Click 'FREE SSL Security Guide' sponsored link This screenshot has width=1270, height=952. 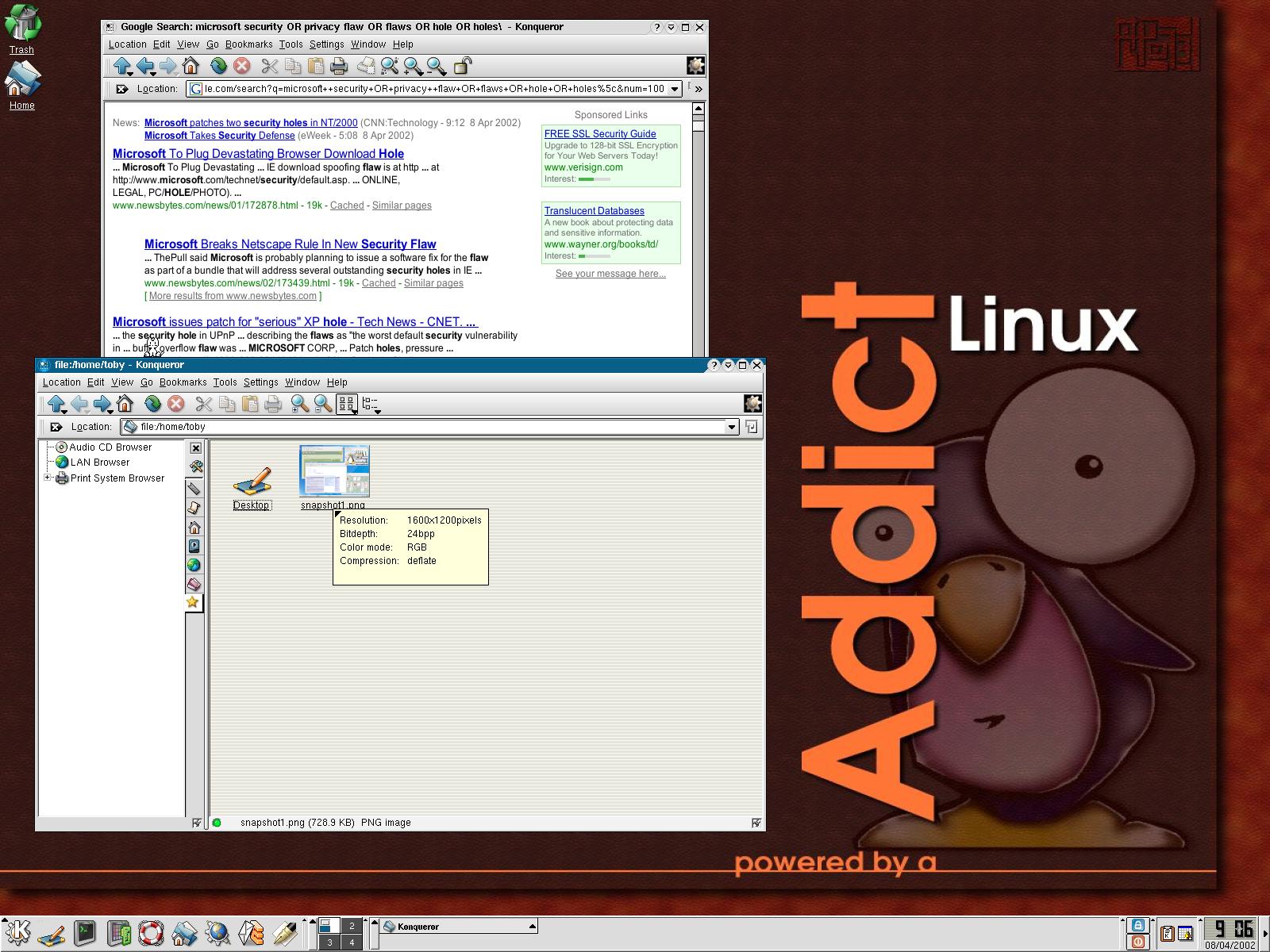pyautogui.click(x=600, y=134)
